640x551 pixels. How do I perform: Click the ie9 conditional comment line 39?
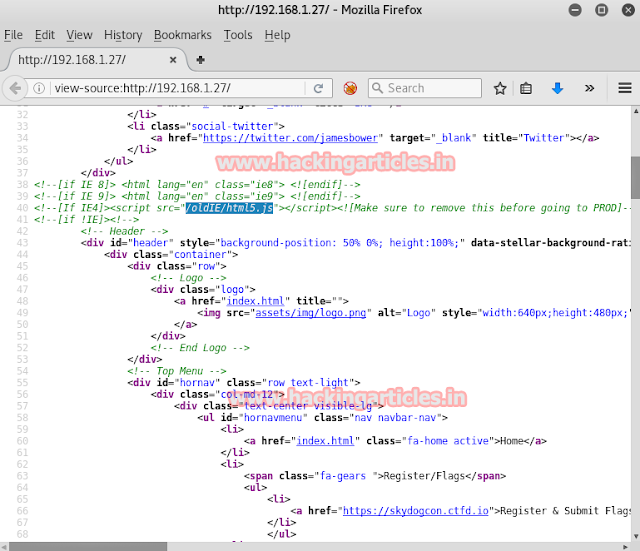tap(197, 196)
